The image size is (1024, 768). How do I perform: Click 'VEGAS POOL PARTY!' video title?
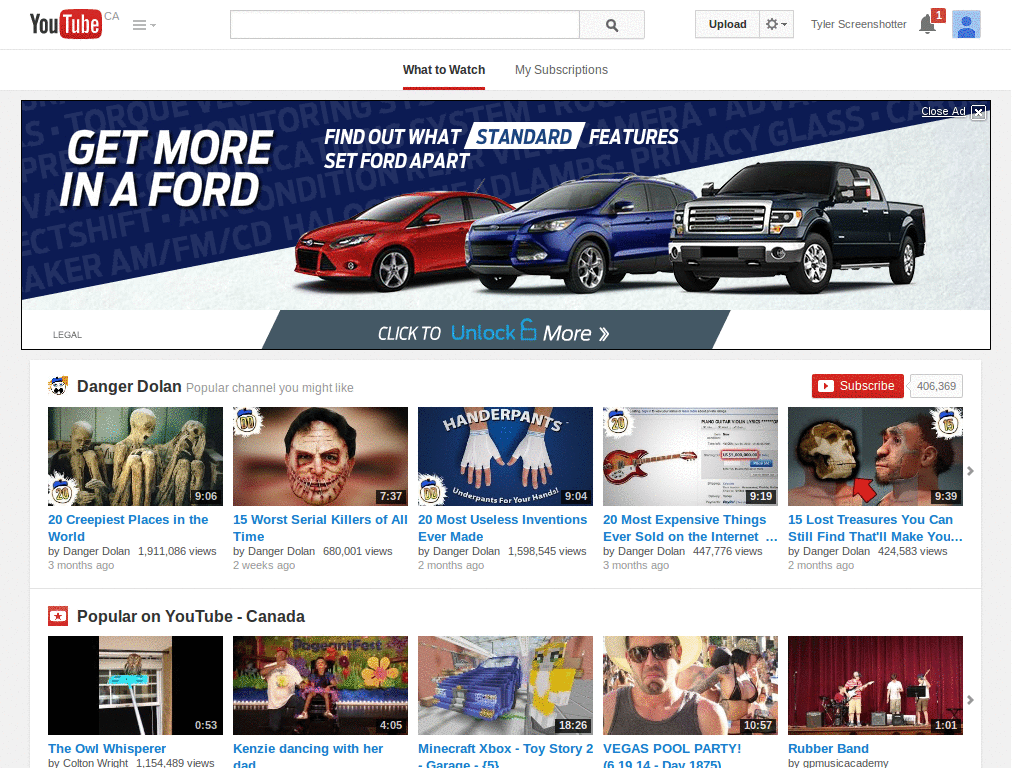pyautogui.click(x=672, y=755)
